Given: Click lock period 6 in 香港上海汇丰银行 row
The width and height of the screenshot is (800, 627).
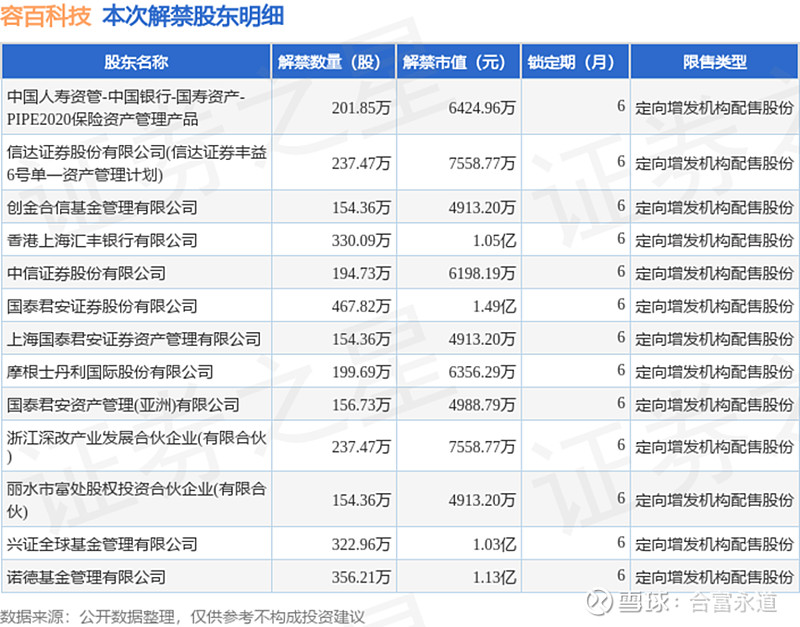Looking at the screenshot, I should [x=621, y=239].
